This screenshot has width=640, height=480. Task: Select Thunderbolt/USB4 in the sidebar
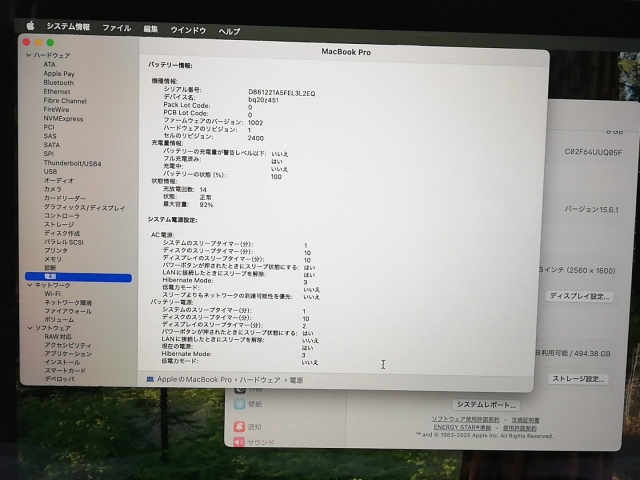point(72,163)
